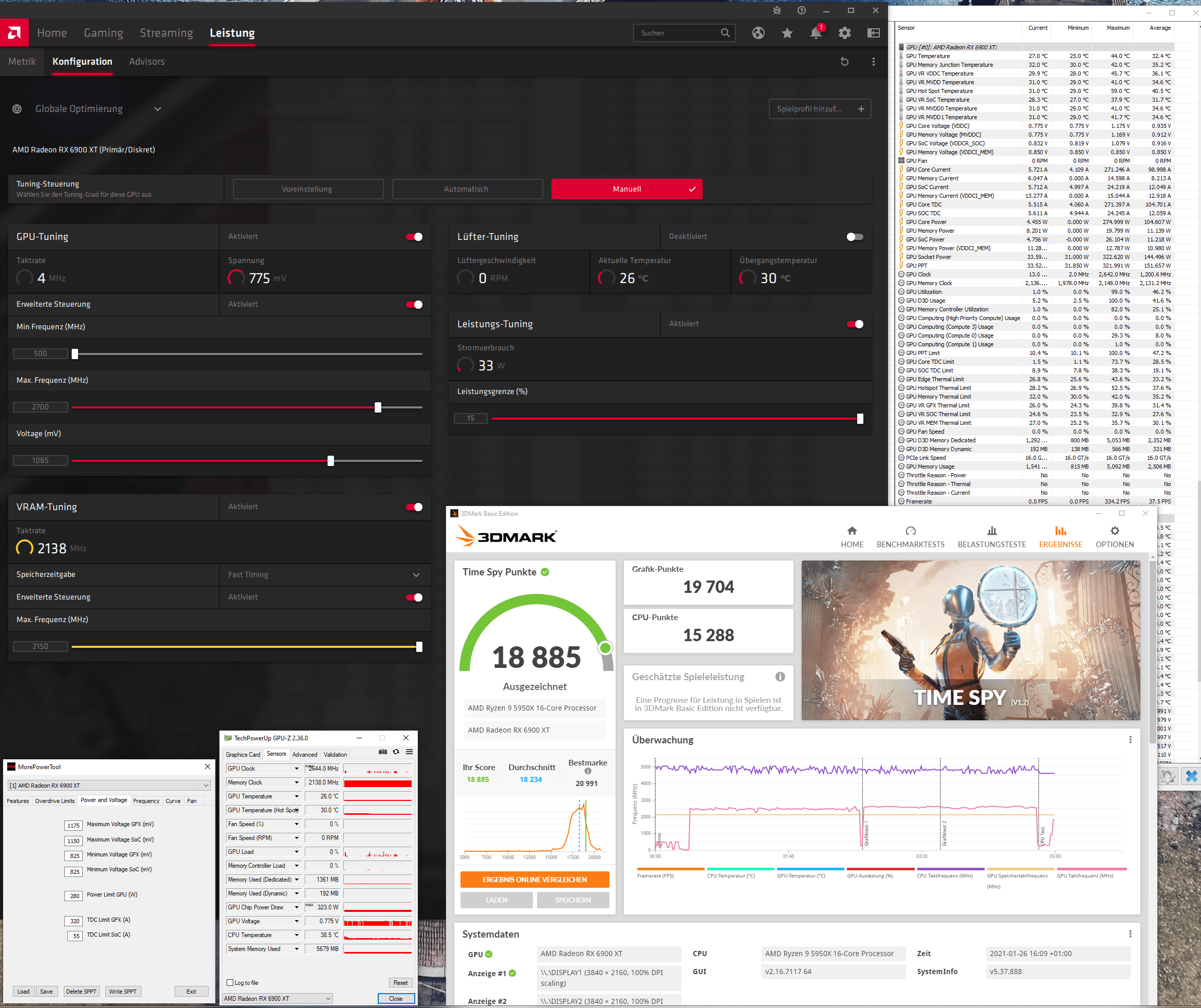Click the 3DMark HOME icon

852,531
